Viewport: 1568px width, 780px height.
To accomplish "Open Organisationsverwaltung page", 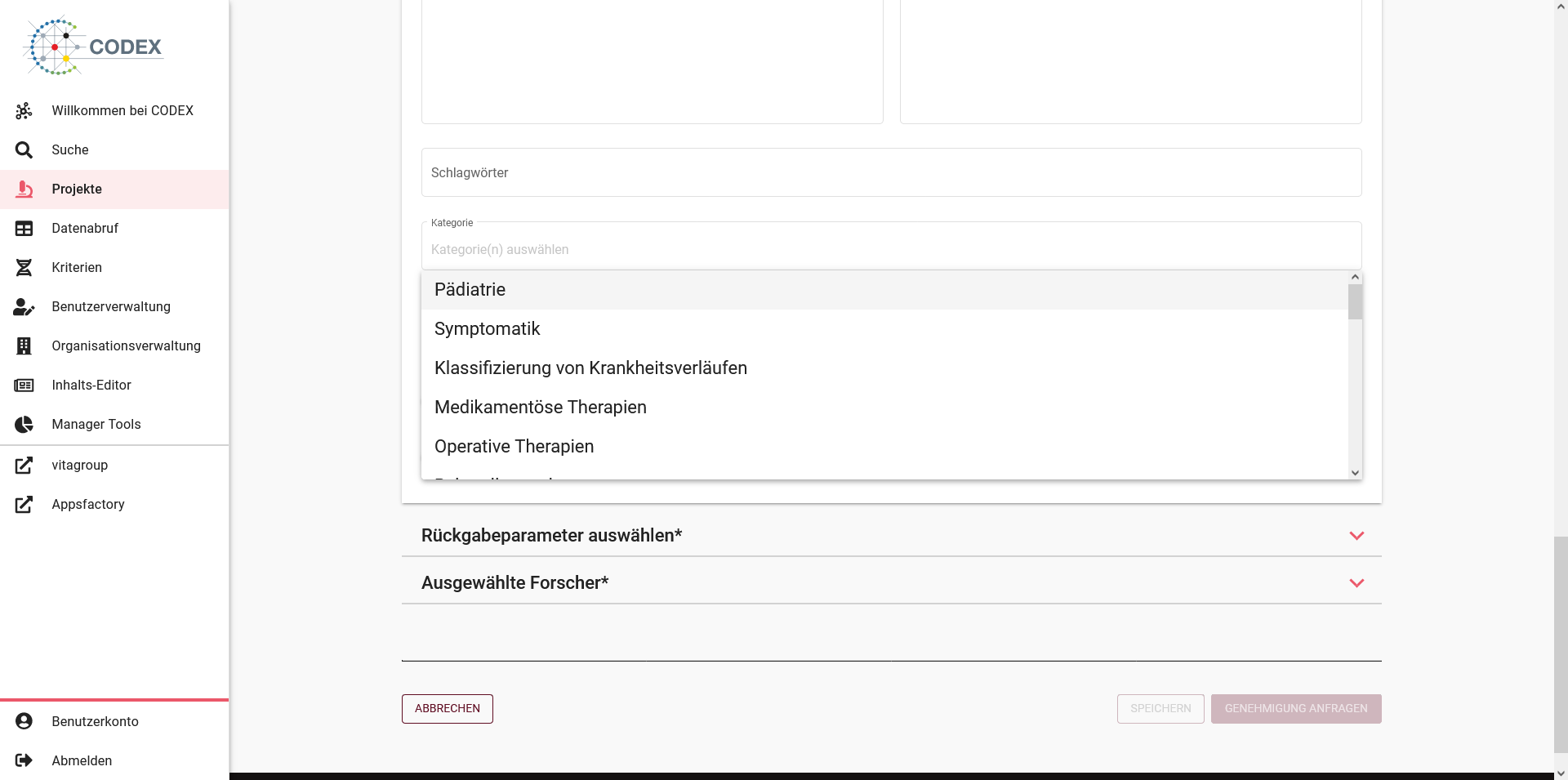I will tap(114, 345).
